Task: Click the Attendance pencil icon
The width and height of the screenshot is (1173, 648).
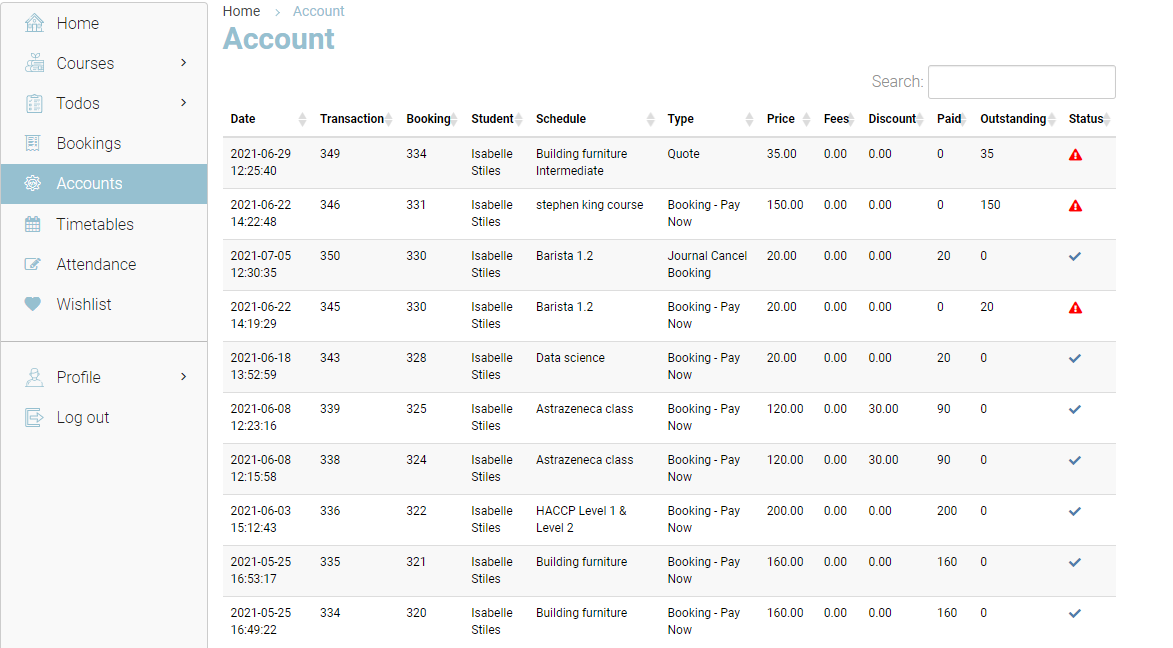Action: pos(34,264)
